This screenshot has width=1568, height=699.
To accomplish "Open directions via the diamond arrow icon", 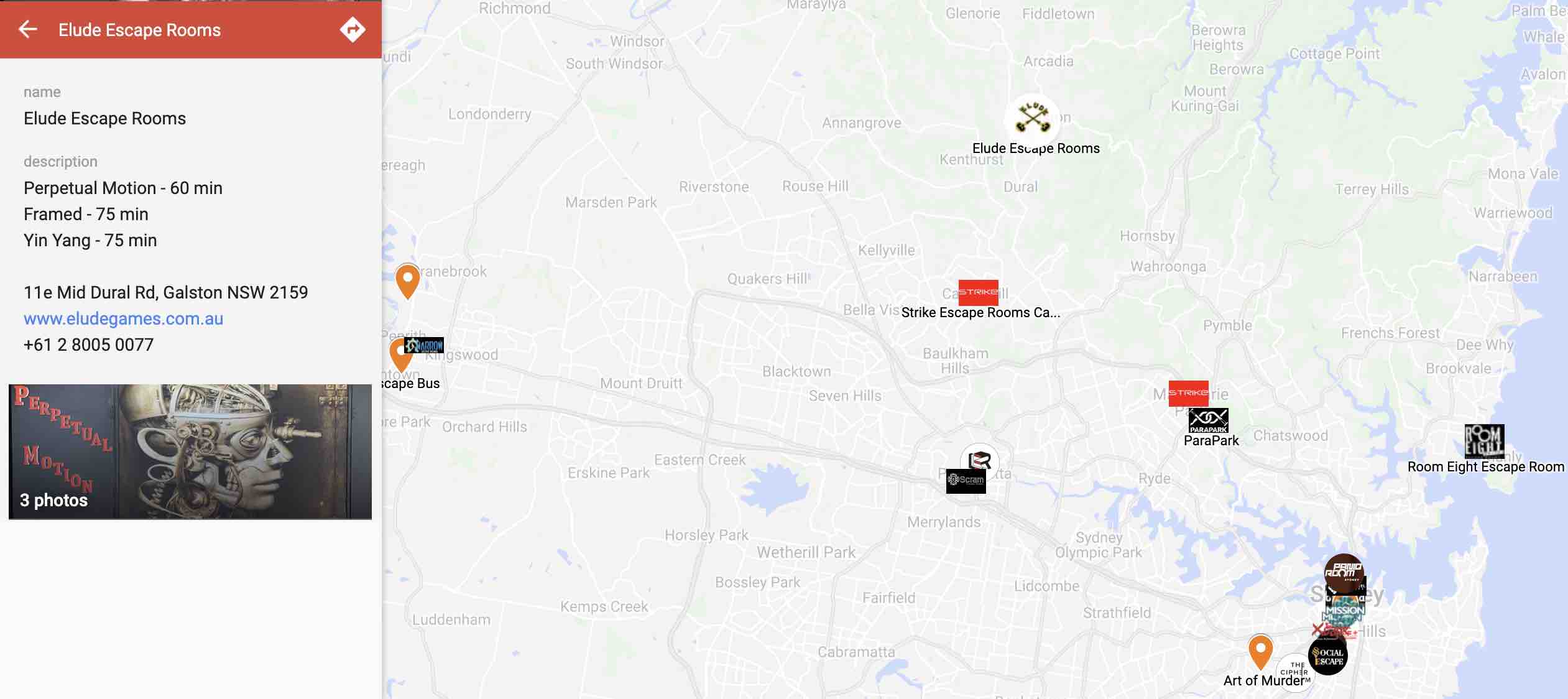I will (352, 29).
